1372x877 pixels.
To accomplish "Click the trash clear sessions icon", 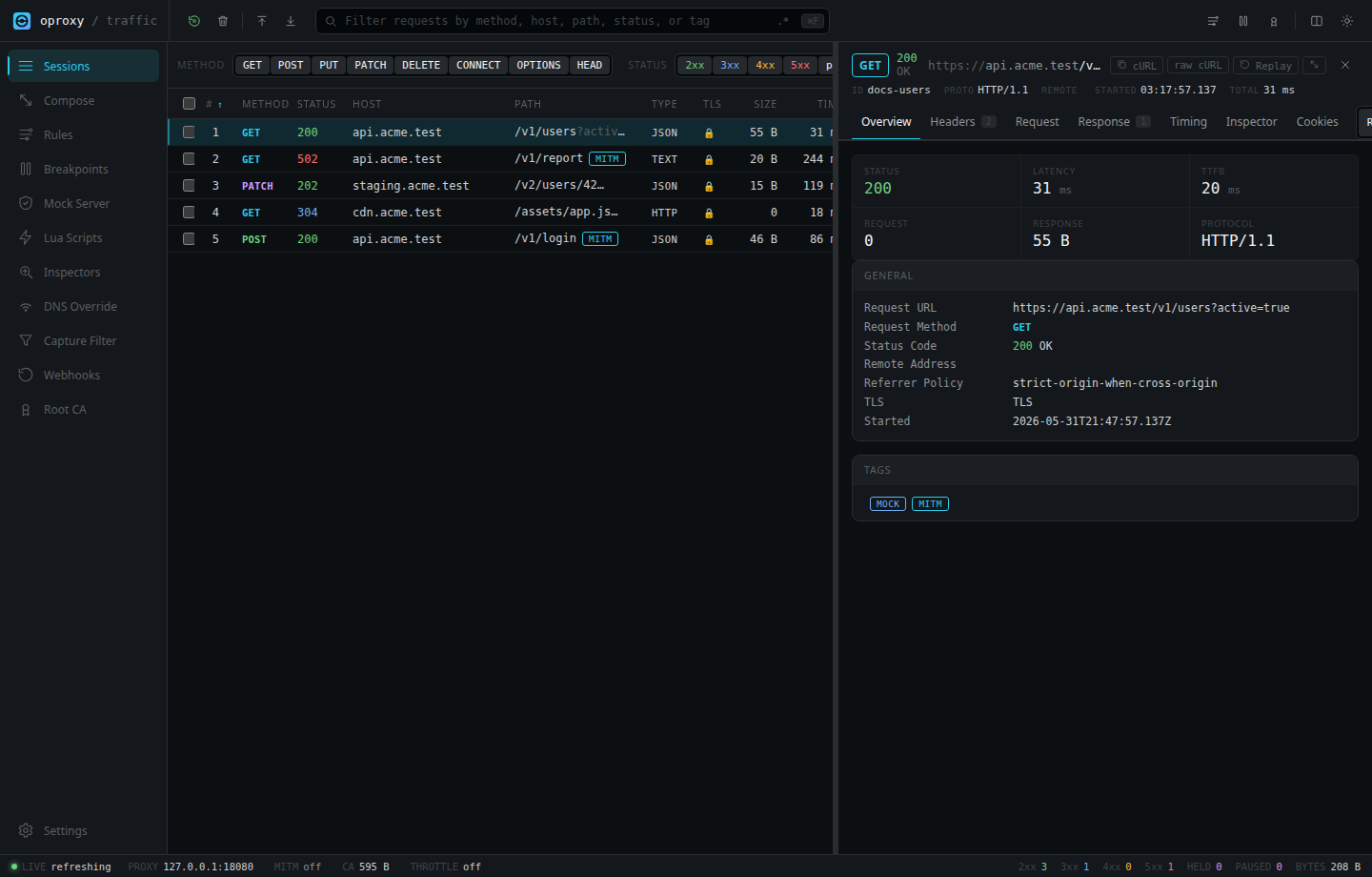I will coord(223,21).
